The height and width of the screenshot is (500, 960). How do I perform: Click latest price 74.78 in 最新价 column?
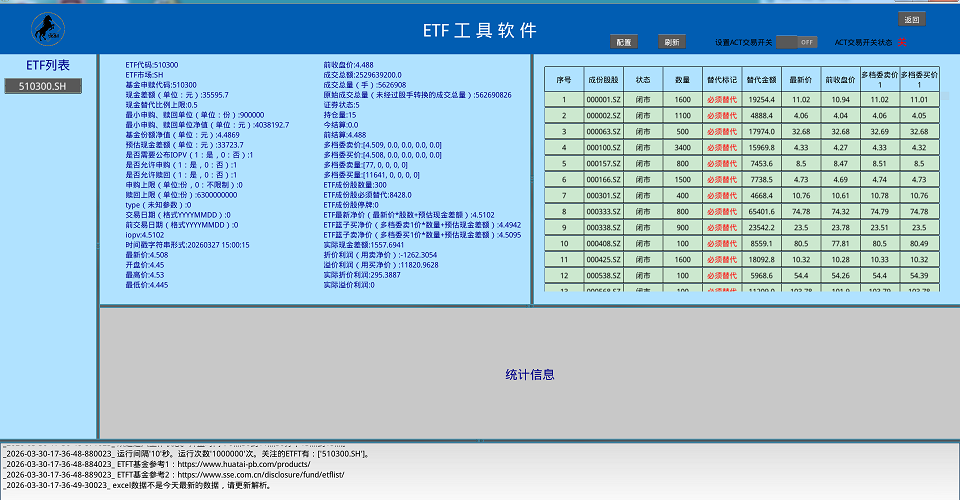801,212
